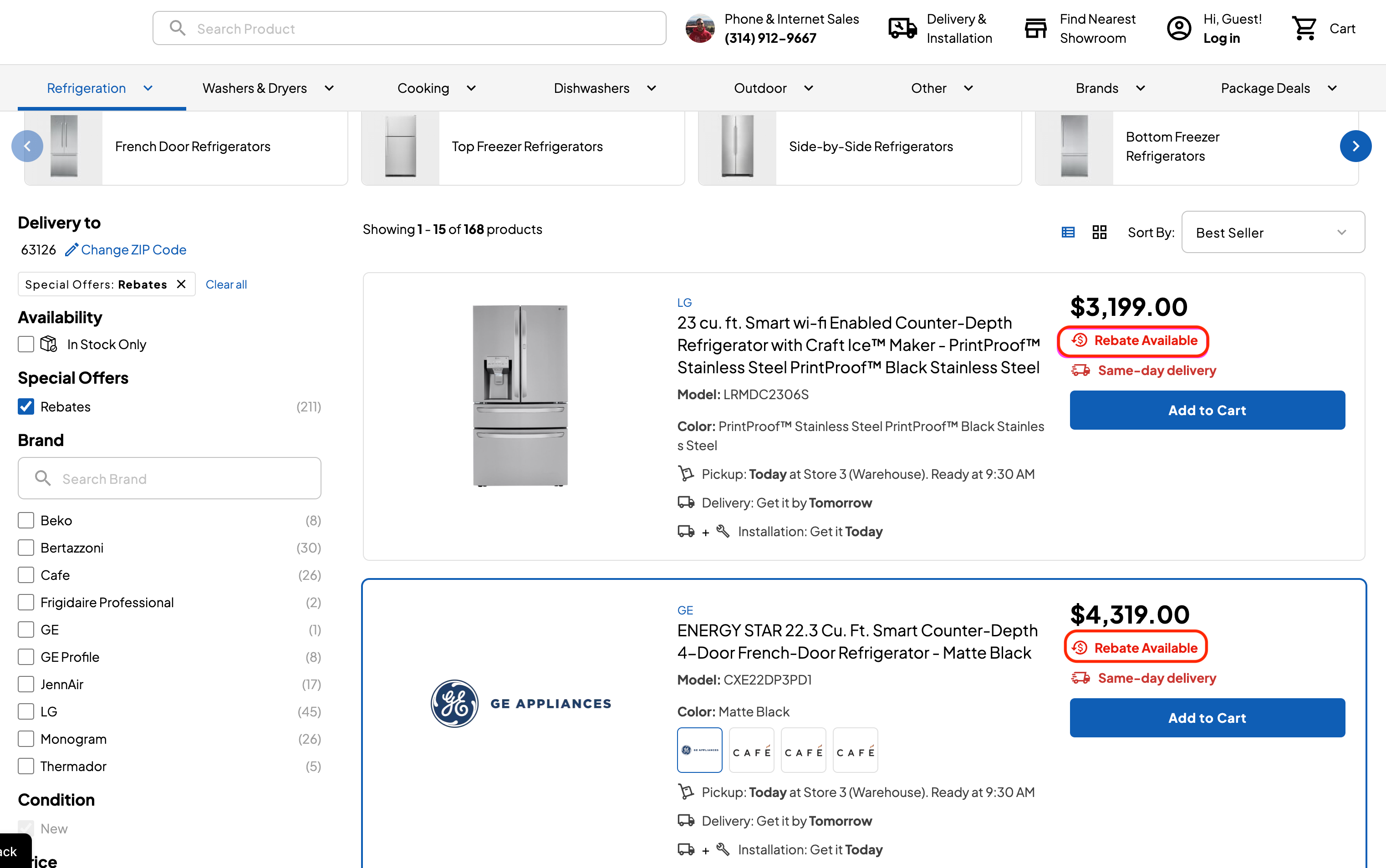
Task: Check the Bertazzoni brand filter
Action: tap(26, 548)
